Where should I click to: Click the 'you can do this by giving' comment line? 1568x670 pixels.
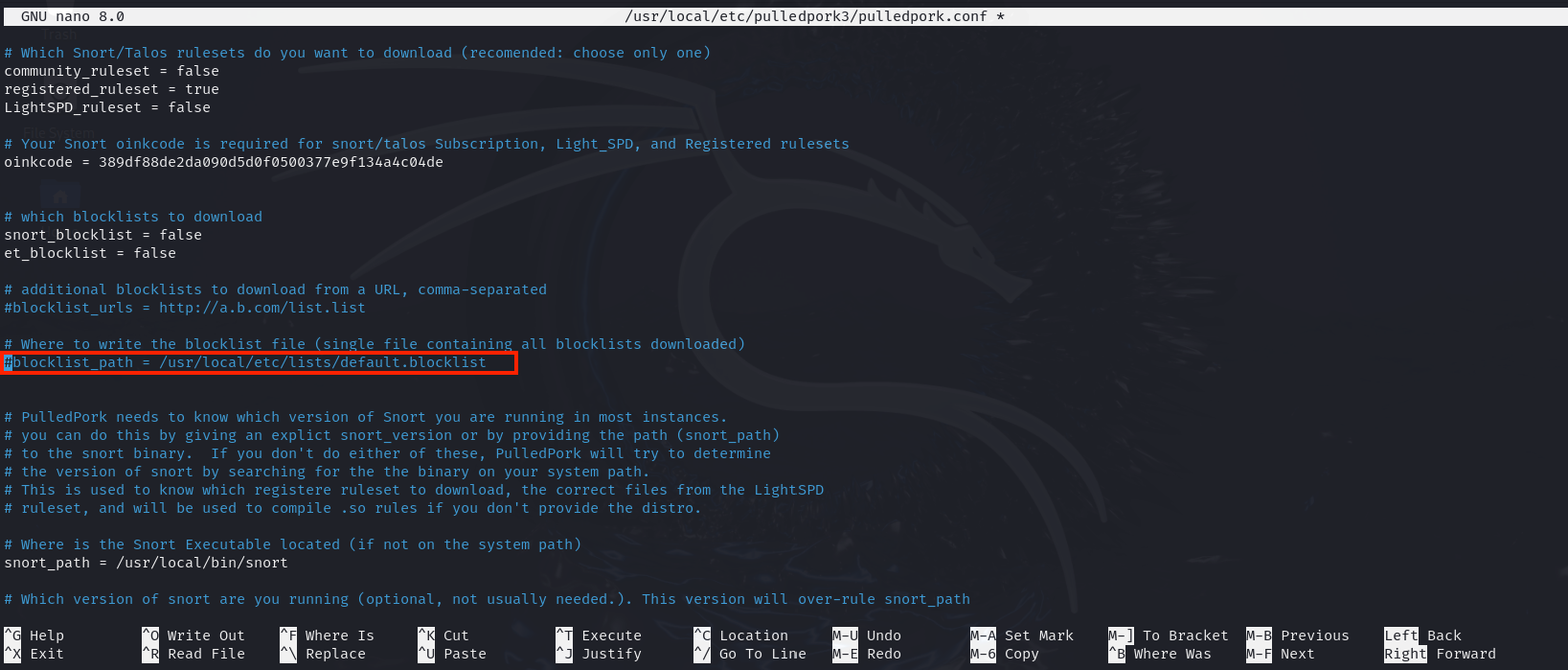pos(392,435)
